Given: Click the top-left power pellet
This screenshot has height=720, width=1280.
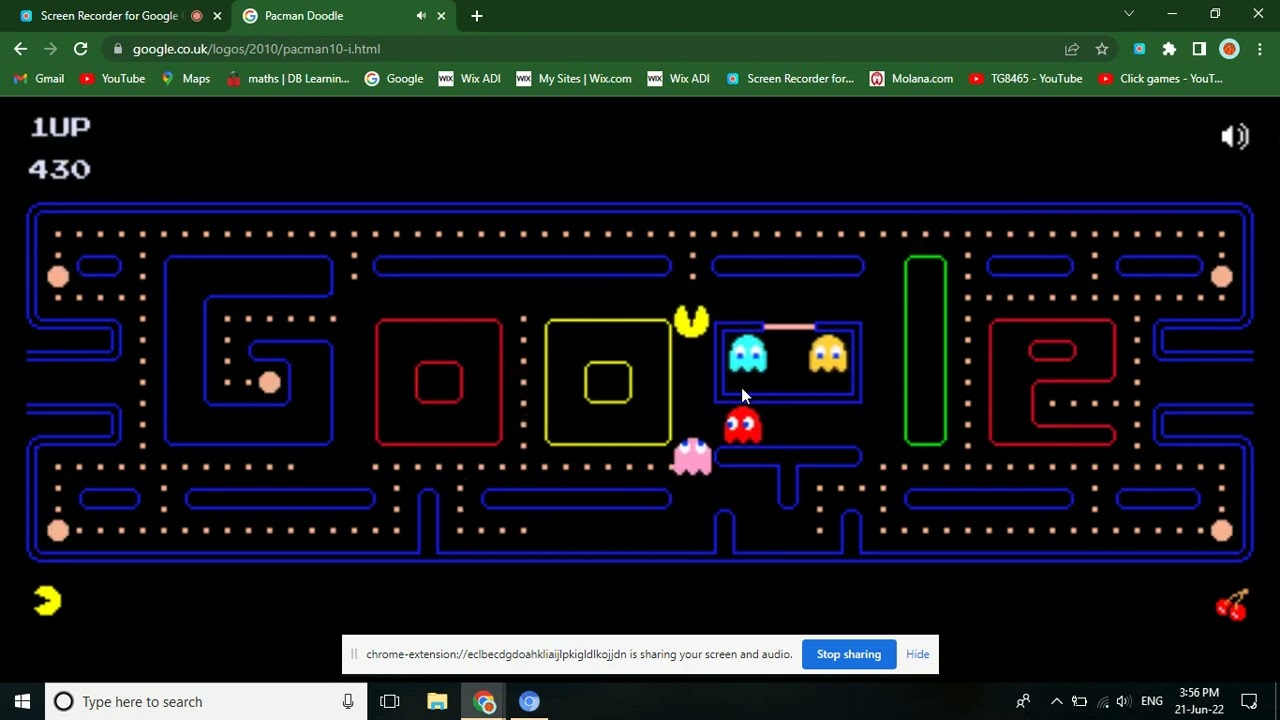Looking at the screenshot, I should (x=58, y=277).
